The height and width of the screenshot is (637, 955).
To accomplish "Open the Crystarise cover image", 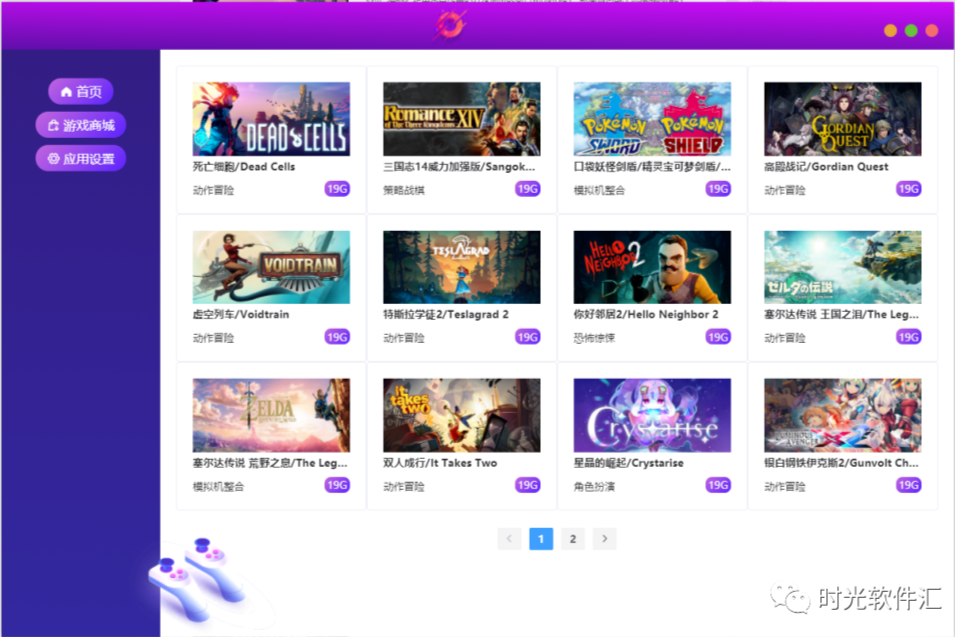I will coord(652,415).
